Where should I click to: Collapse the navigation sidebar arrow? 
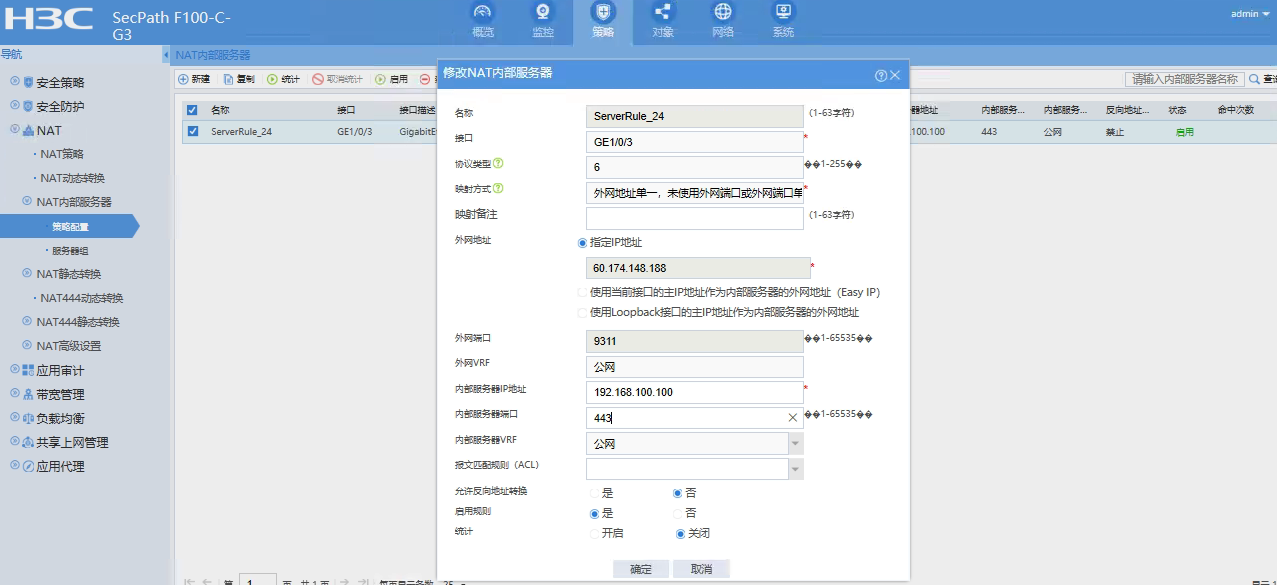pyautogui.click(x=165, y=55)
